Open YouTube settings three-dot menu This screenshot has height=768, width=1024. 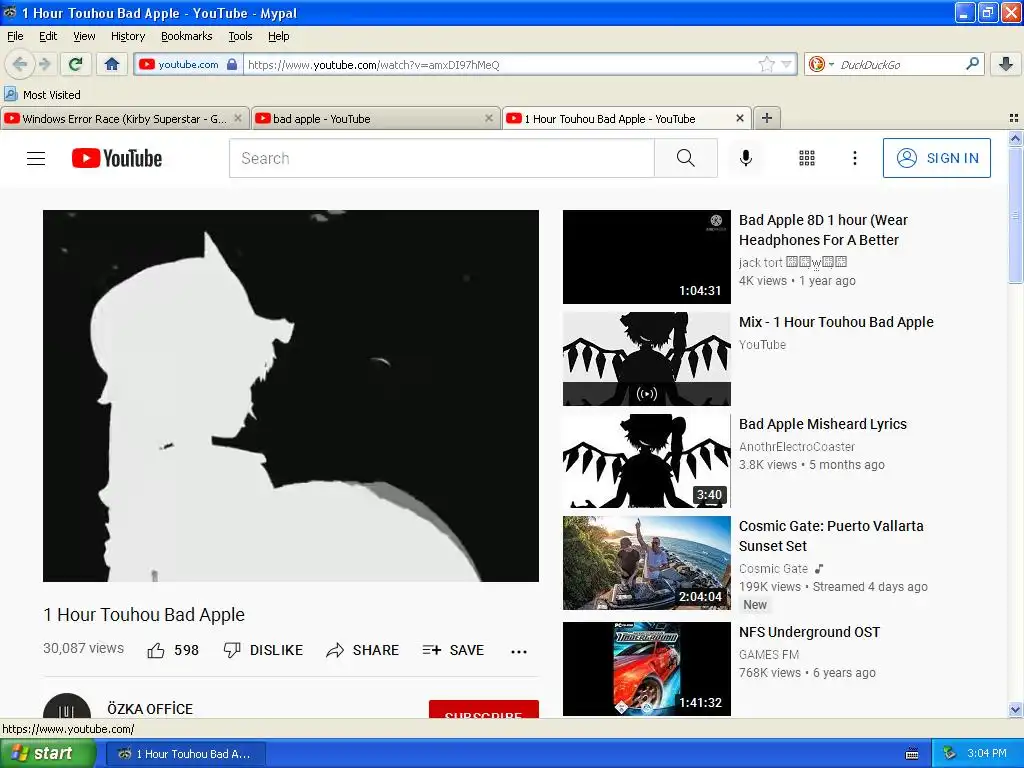click(x=854, y=158)
